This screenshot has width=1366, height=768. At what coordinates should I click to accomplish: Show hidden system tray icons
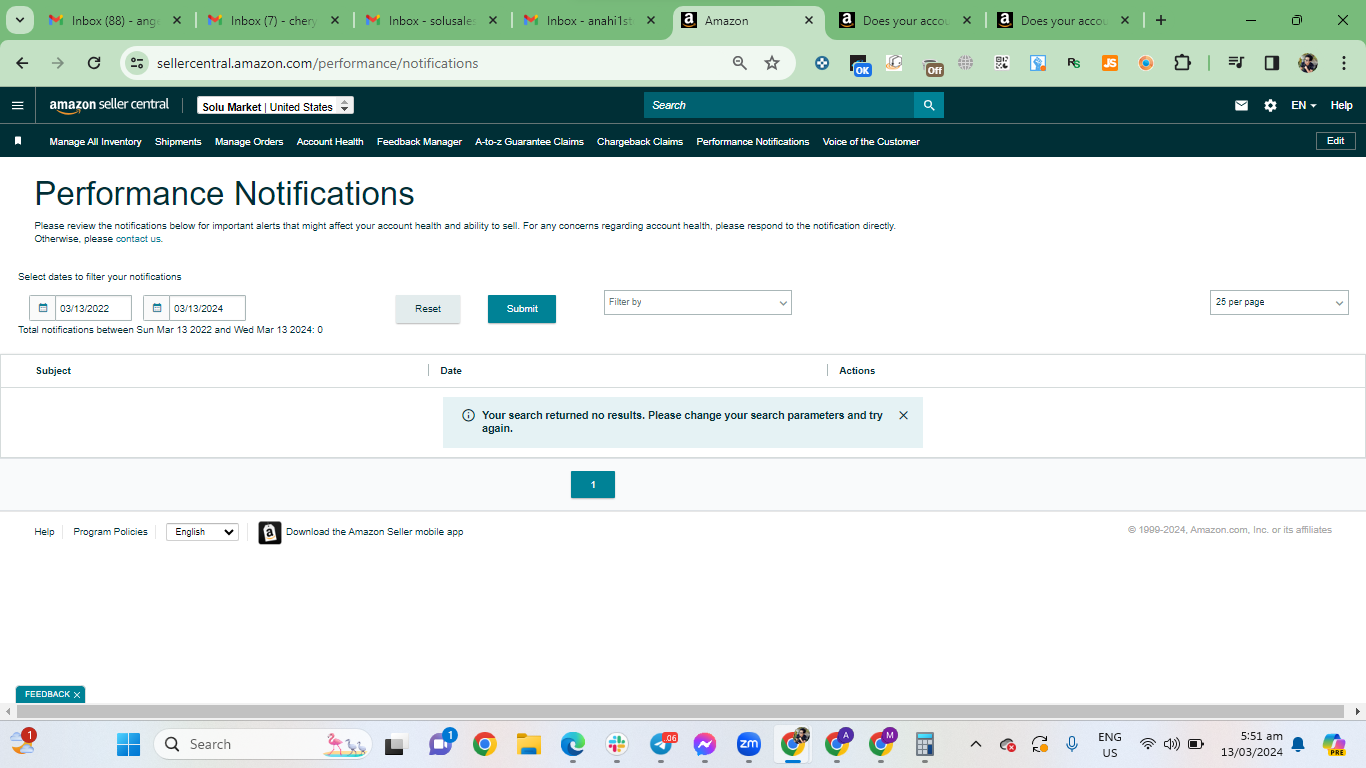(976, 744)
